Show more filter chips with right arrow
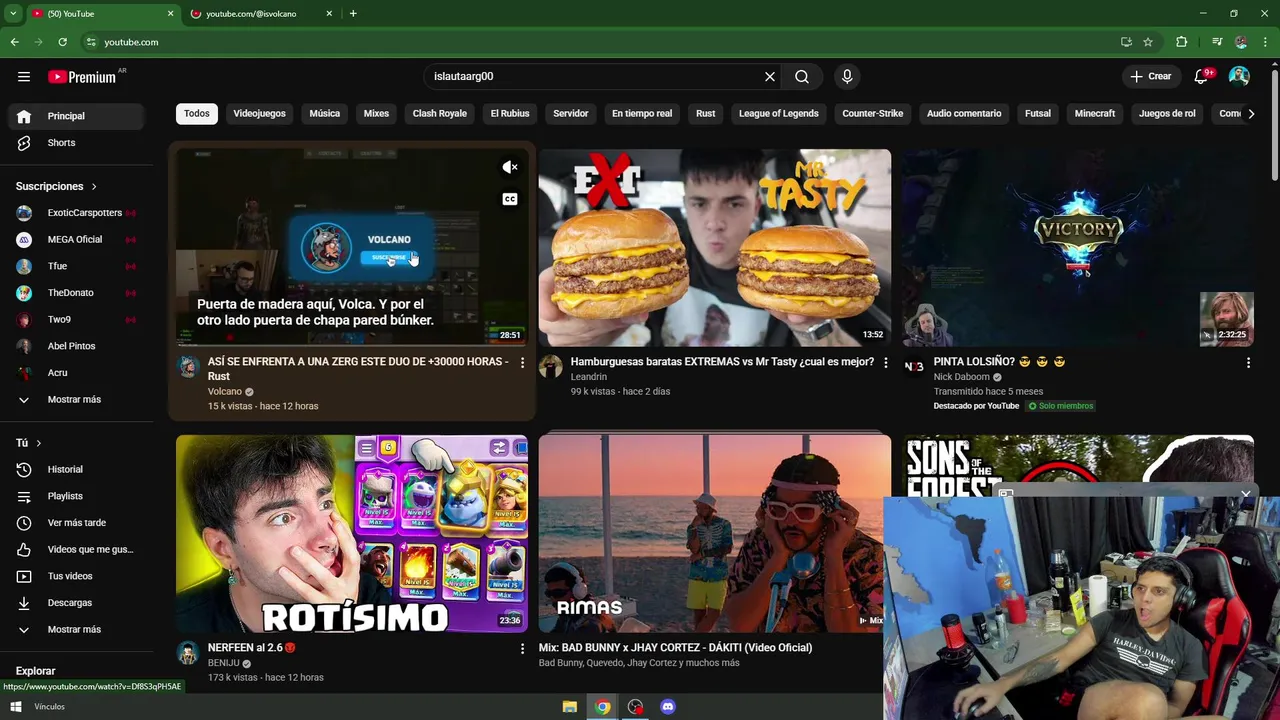 coord(1251,113)
